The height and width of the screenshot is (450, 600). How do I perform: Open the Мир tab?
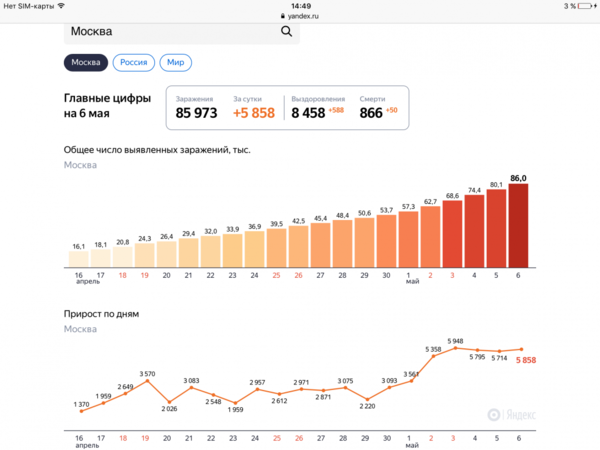coord(176,63)
